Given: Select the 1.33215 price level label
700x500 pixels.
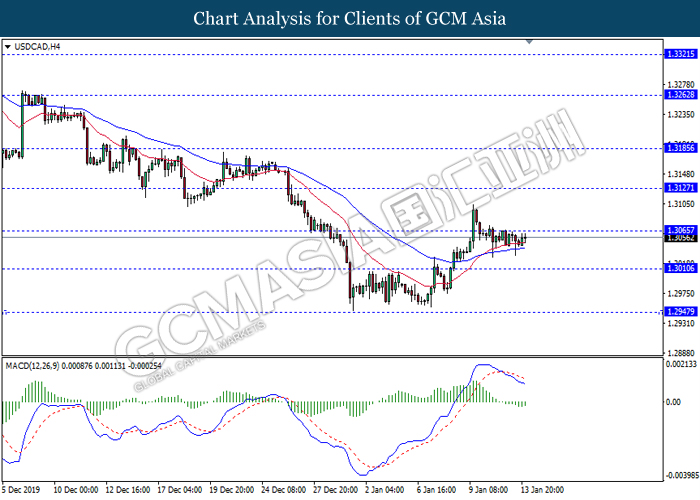Looking at the screenshot, I should coord(680,54).
